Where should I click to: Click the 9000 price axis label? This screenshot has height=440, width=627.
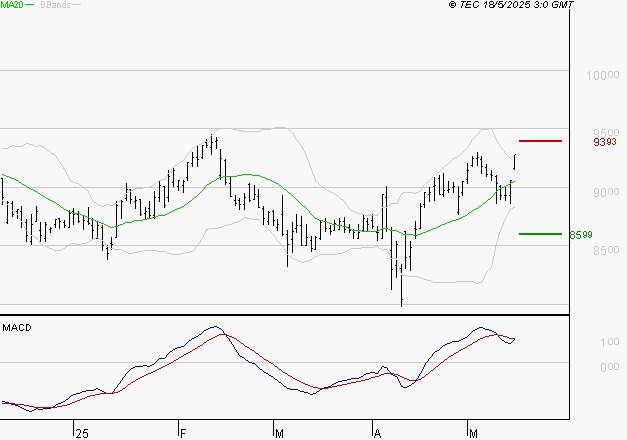(606, 192)
